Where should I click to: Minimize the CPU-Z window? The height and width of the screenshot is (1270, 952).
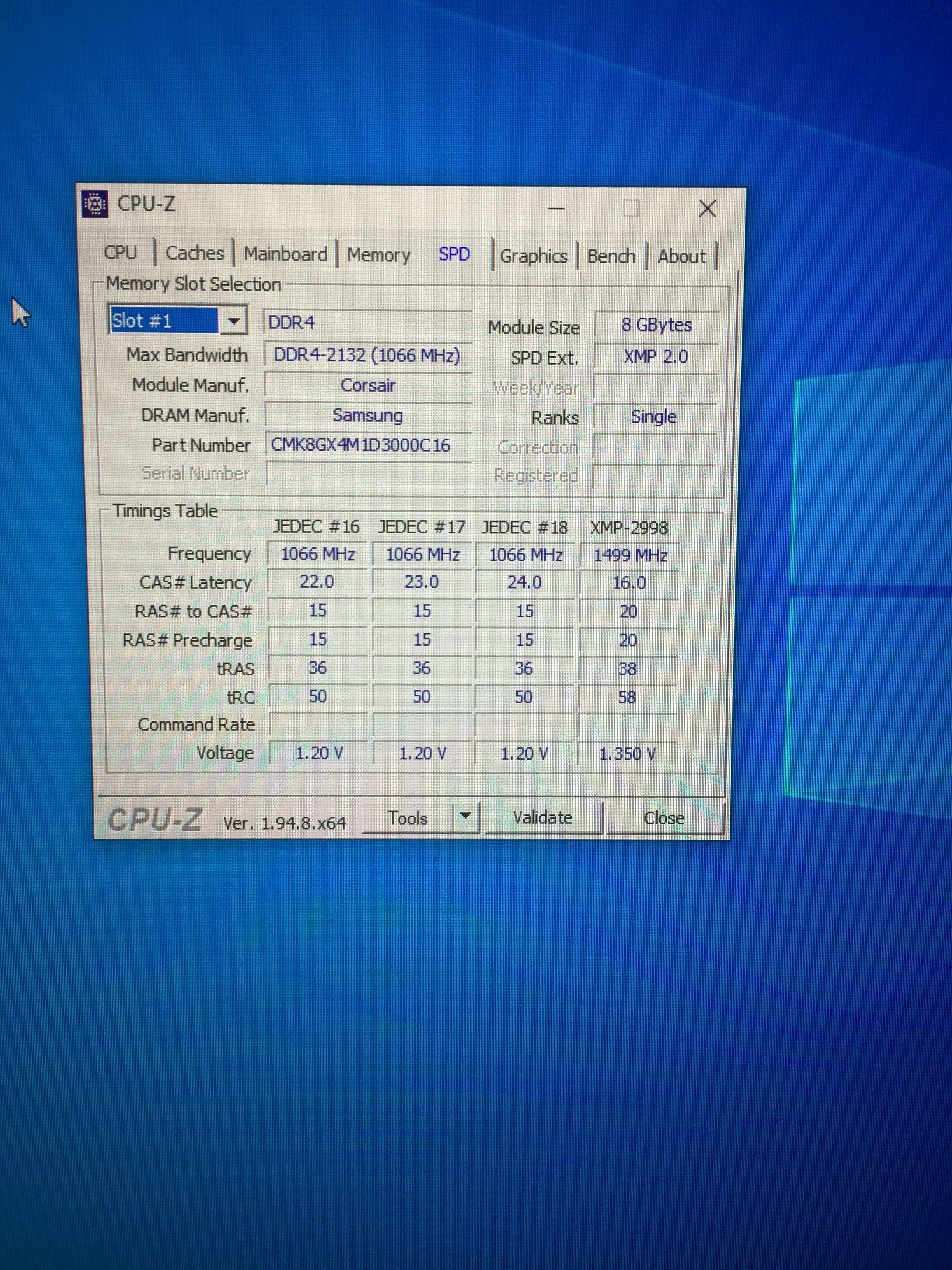(x=556, y=209)
